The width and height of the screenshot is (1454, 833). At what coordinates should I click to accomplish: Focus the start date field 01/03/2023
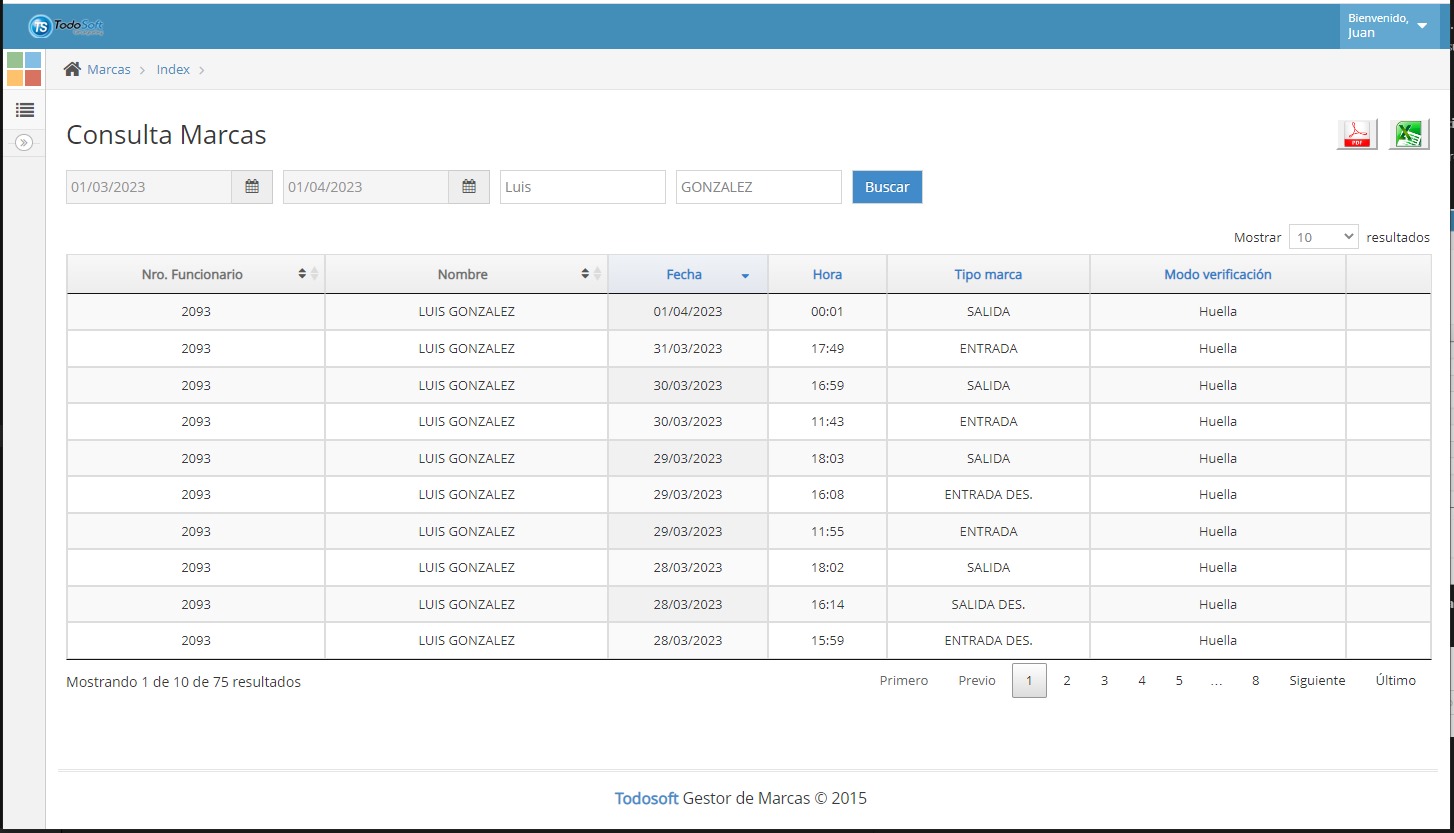(x=149, y=187)
